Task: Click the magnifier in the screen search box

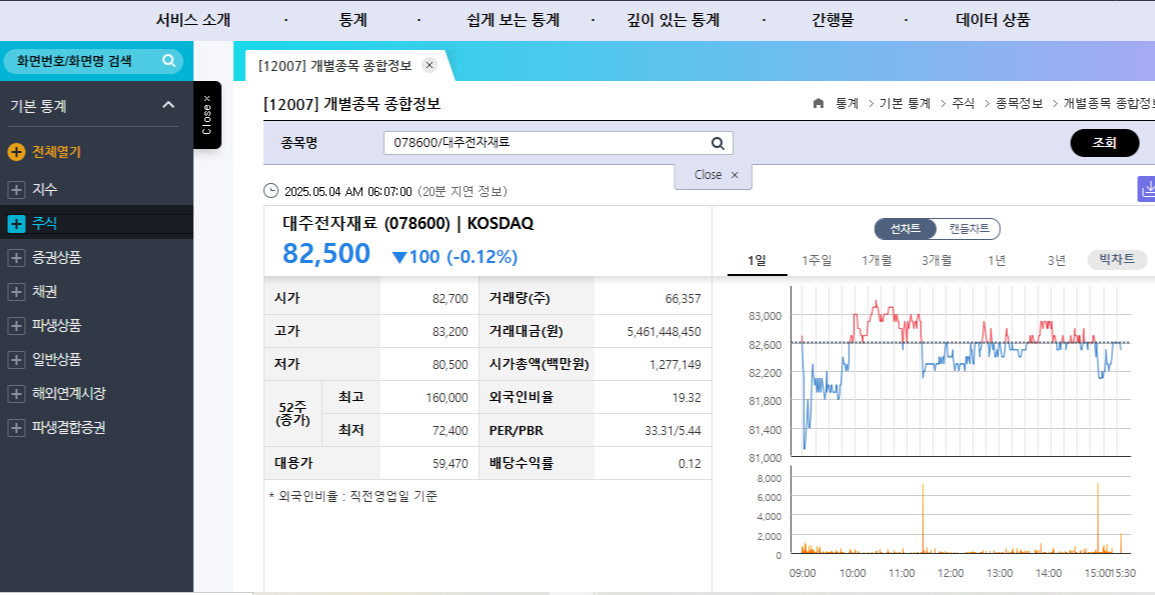Action: [x=169, y=60]
